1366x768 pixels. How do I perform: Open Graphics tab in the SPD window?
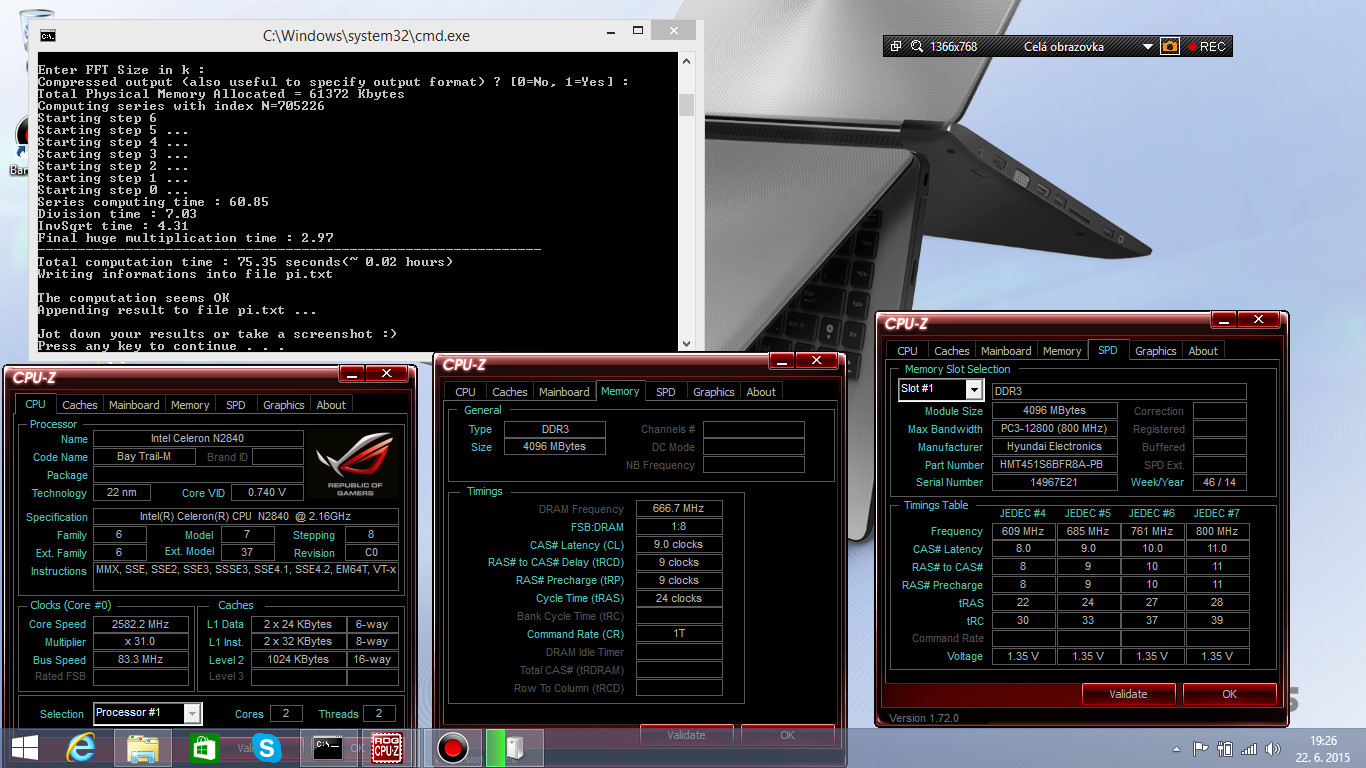(1155, 351)
